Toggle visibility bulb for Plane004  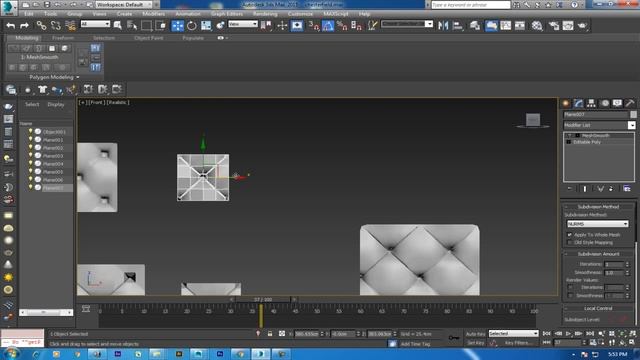[30, 163]
